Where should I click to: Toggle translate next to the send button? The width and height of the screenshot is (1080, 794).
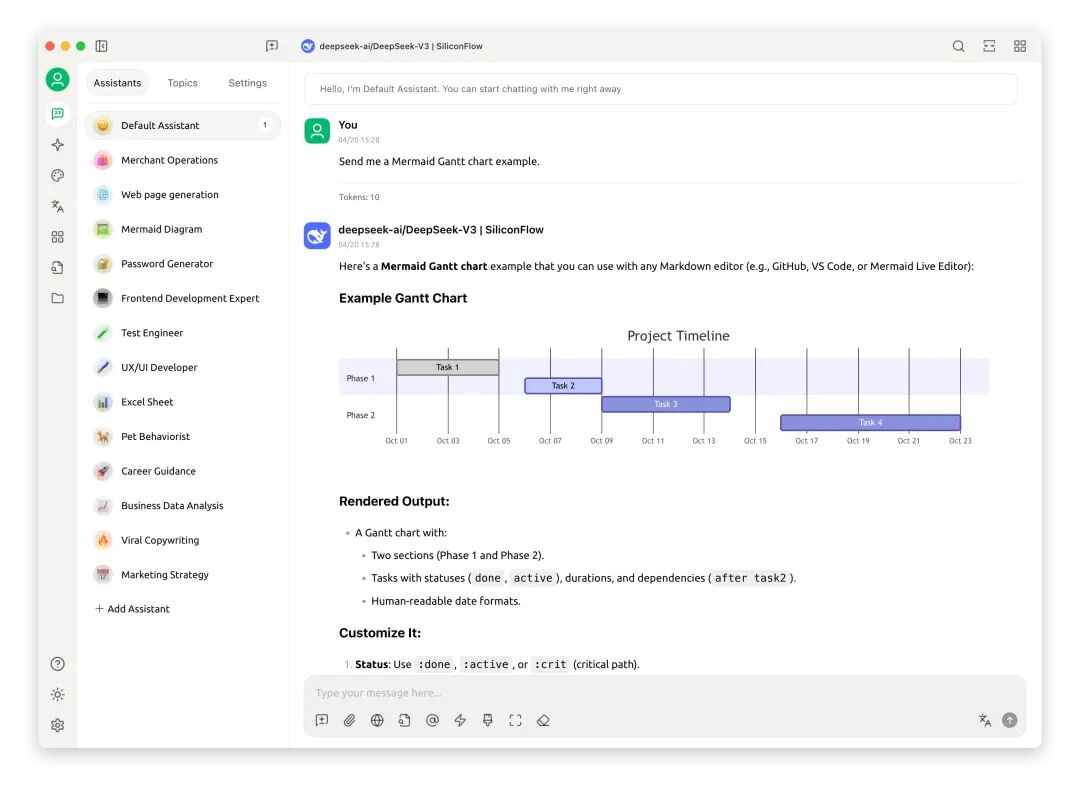984,719
